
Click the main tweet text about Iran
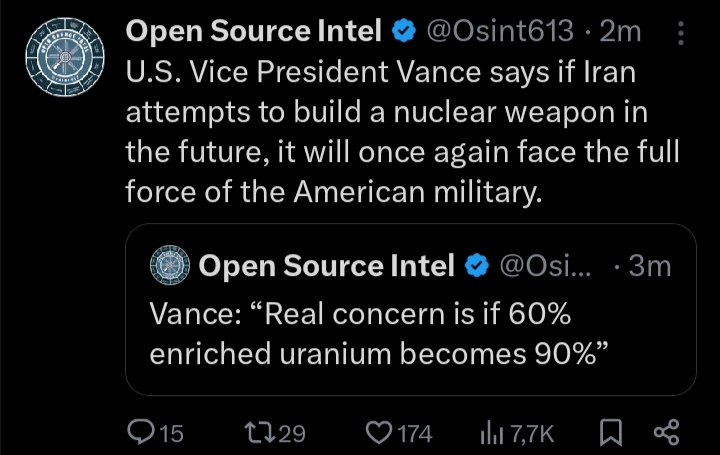tap(402, 132)
